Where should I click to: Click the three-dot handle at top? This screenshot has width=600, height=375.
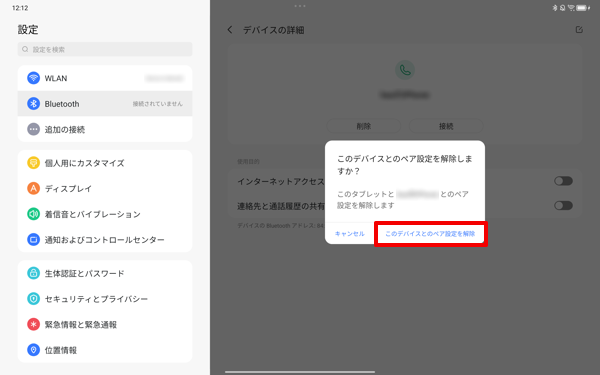[300, 6]
